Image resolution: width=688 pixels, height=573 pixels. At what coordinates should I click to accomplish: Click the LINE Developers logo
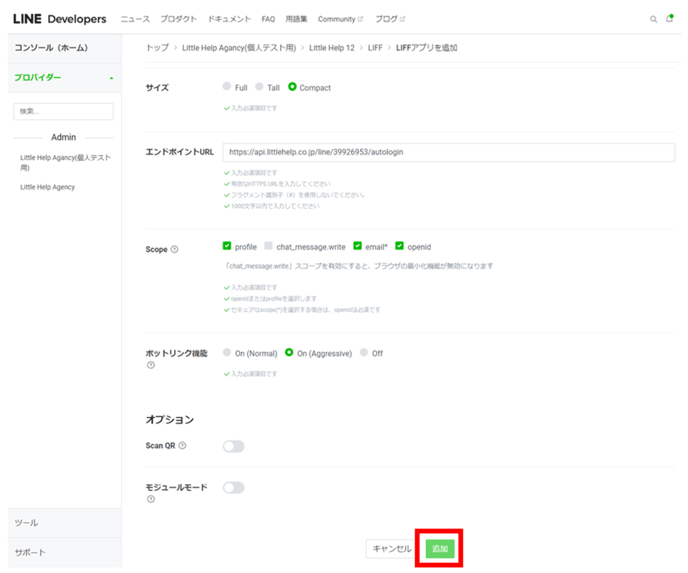tap(59, 19)
